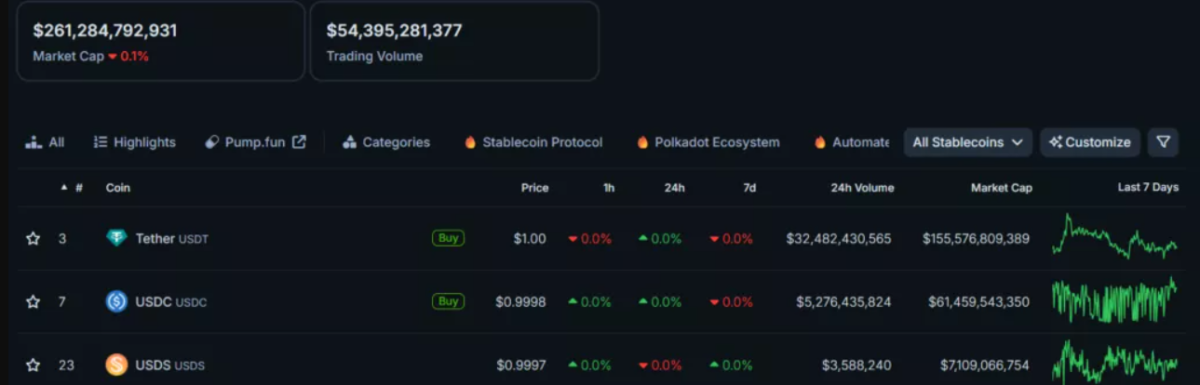Open the filter funnel icon button
This screenshot has height=385, width=1200.
(x=1163, y=142)
